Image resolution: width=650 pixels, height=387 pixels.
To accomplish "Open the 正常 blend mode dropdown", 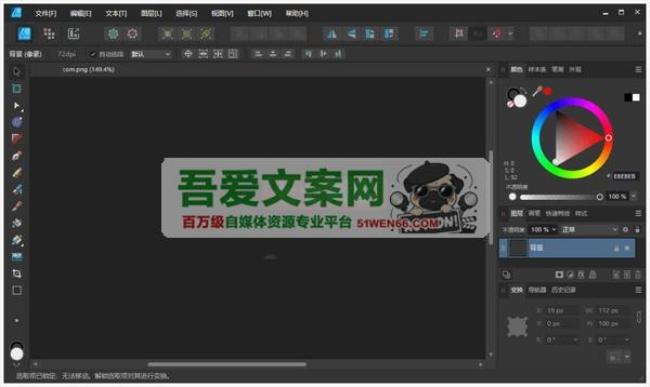I will pos(589,229).
